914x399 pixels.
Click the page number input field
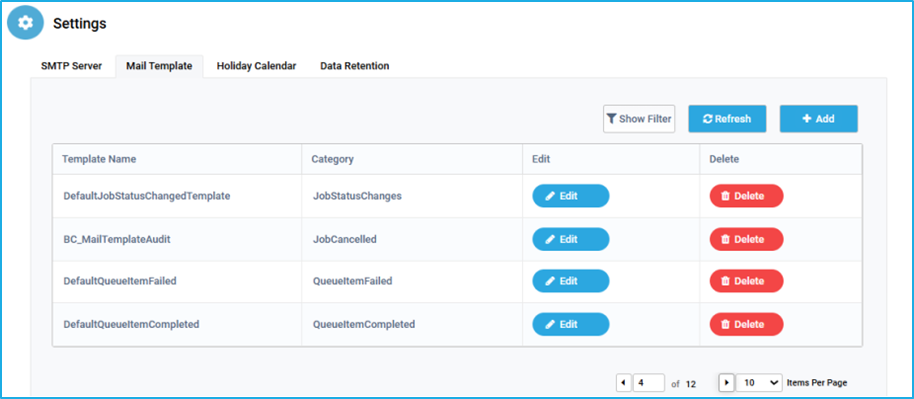click(x=649, y=383)
